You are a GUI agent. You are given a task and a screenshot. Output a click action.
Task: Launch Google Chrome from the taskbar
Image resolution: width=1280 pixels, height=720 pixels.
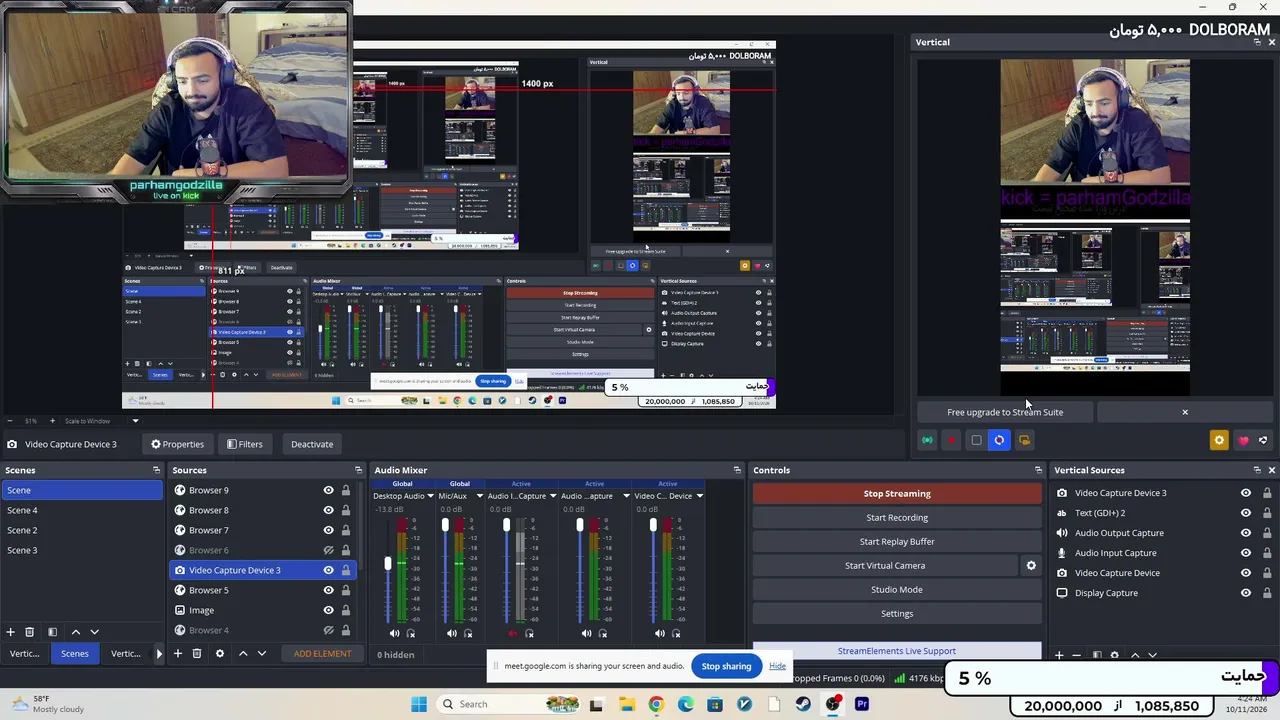656,704
